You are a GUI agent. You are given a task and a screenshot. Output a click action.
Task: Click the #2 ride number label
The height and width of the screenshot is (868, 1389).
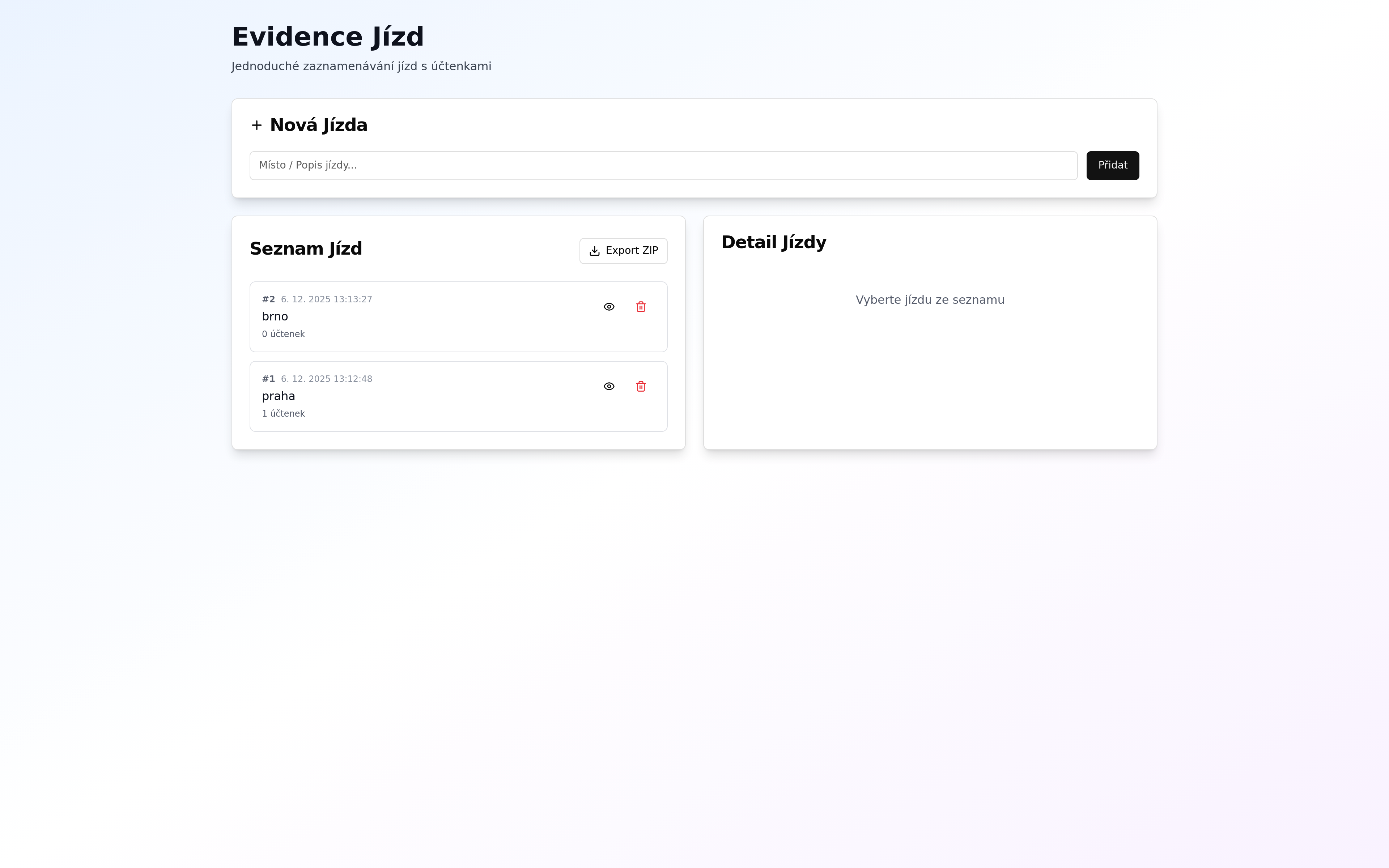click(x=268, y=299)
